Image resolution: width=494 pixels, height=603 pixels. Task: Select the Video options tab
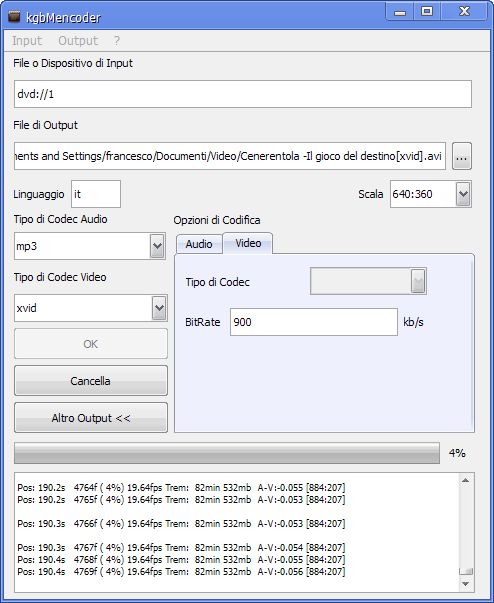(248, 243)
